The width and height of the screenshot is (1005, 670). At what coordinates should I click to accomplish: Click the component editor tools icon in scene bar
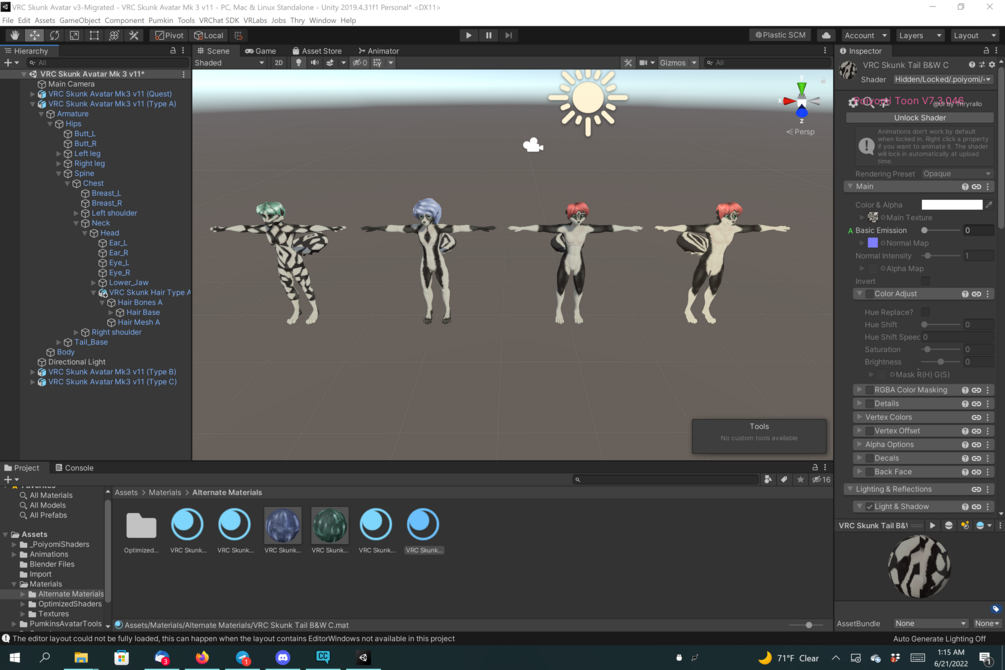[x=627, y=63]
